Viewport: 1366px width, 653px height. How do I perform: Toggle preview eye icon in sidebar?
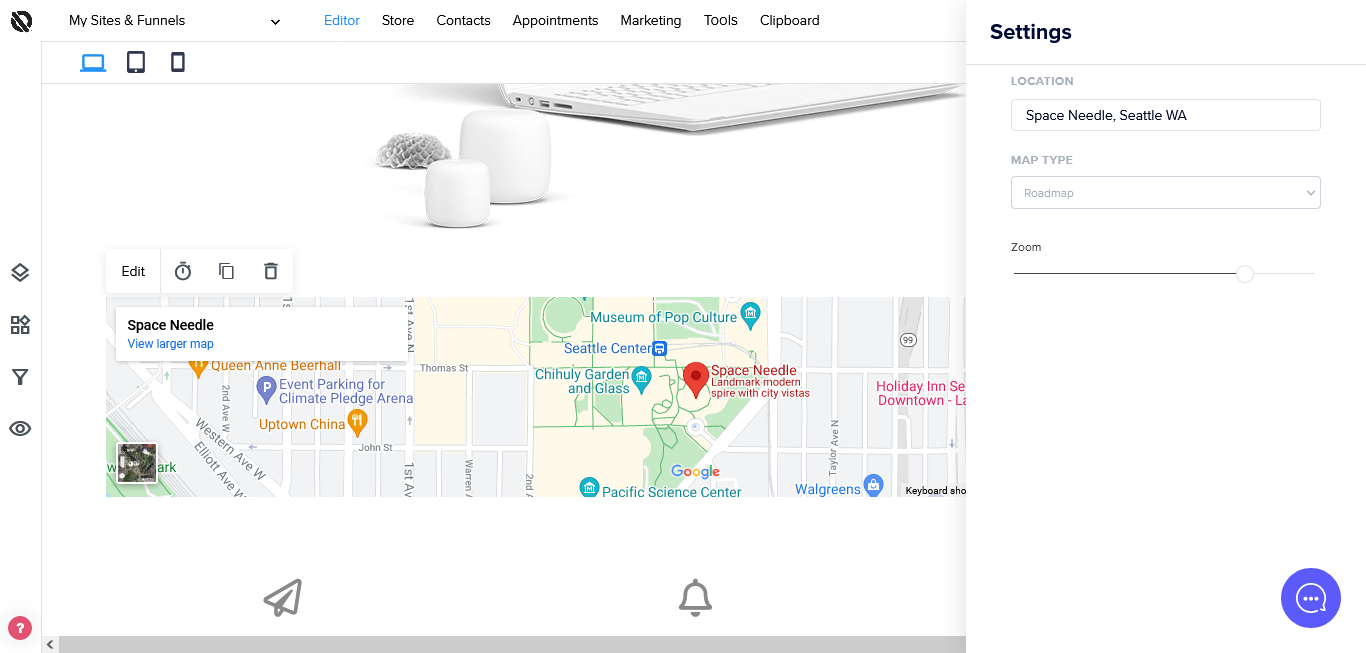pos(20,429)
